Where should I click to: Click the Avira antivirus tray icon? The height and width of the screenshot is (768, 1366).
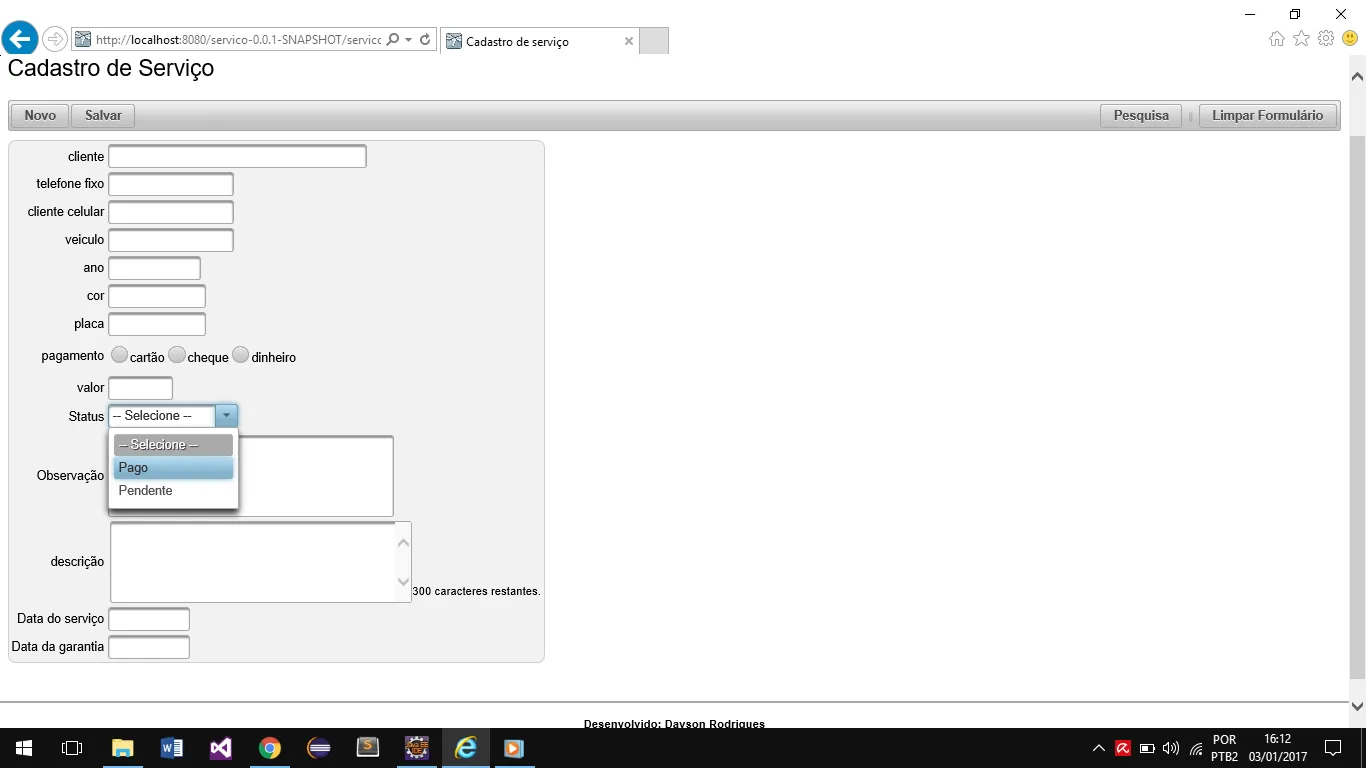pyautogui.click(x=1123, y=748)
